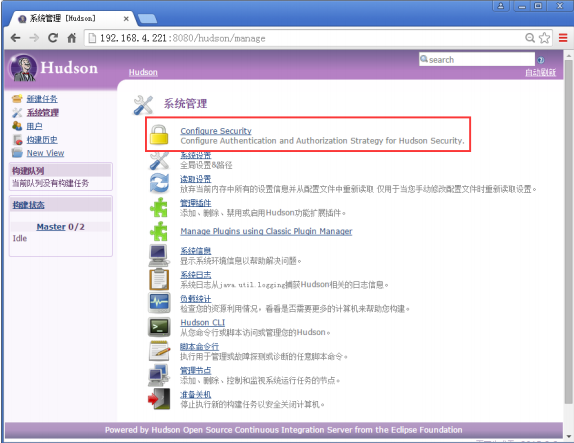Click the clipboard icon beside 系统日志
The height and width of the screenshot is (443, 574).
(x=159, y=279)
